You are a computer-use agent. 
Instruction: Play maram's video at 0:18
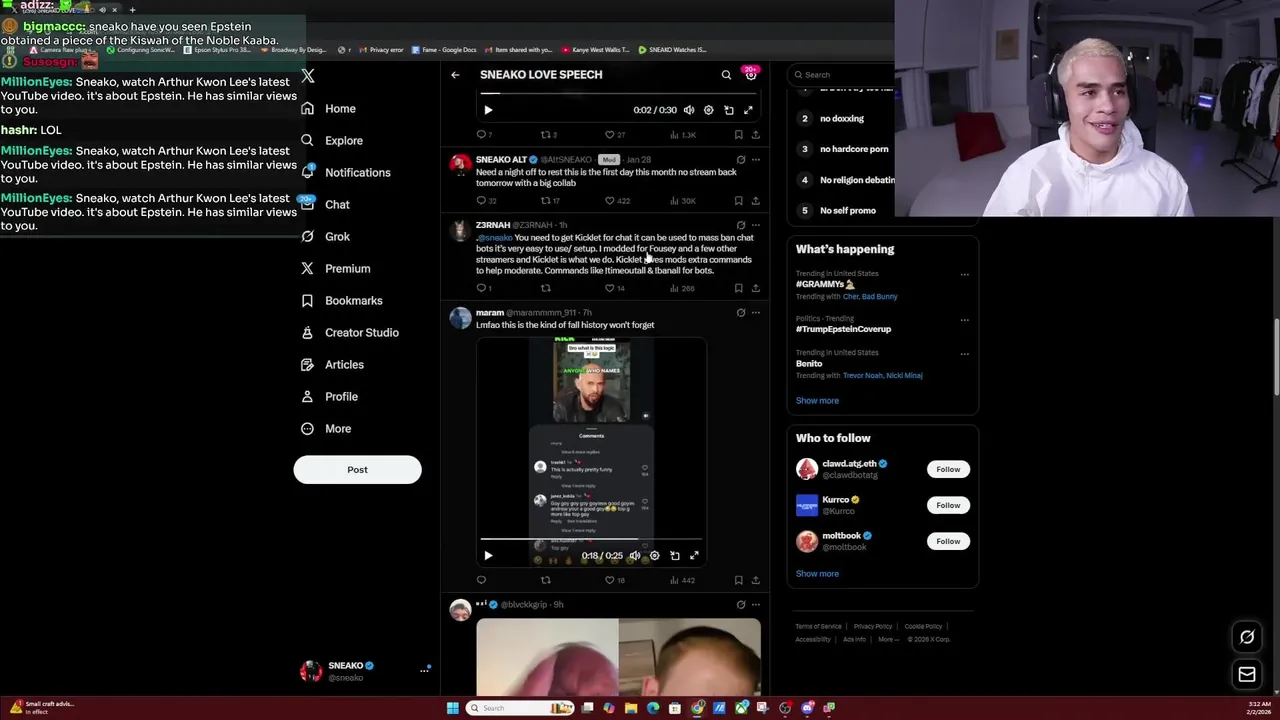click(488, 556)
